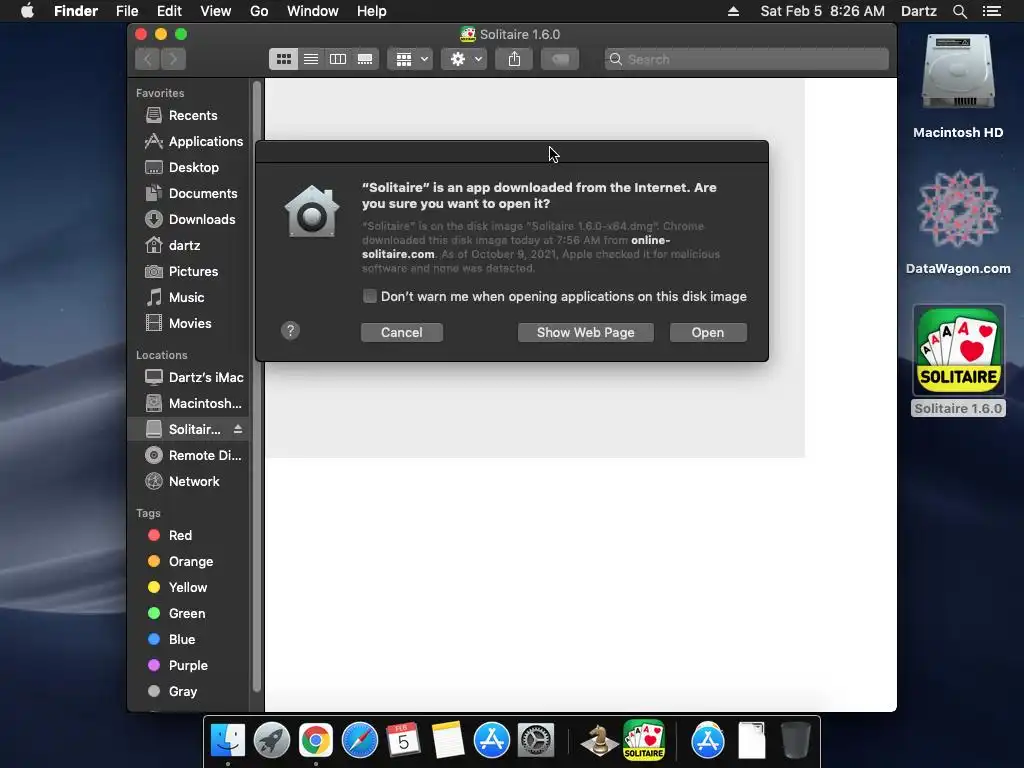Enable Don't warn me checkbox
The width and height of the screenshot is (1024, 768).
tap(370, 296)
